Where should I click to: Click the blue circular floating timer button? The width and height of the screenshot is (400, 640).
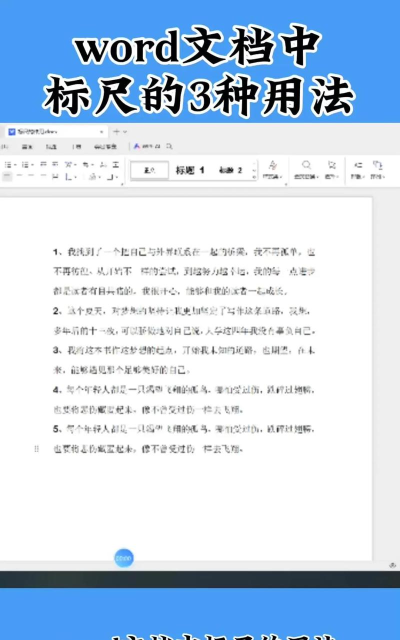(124, 558)
